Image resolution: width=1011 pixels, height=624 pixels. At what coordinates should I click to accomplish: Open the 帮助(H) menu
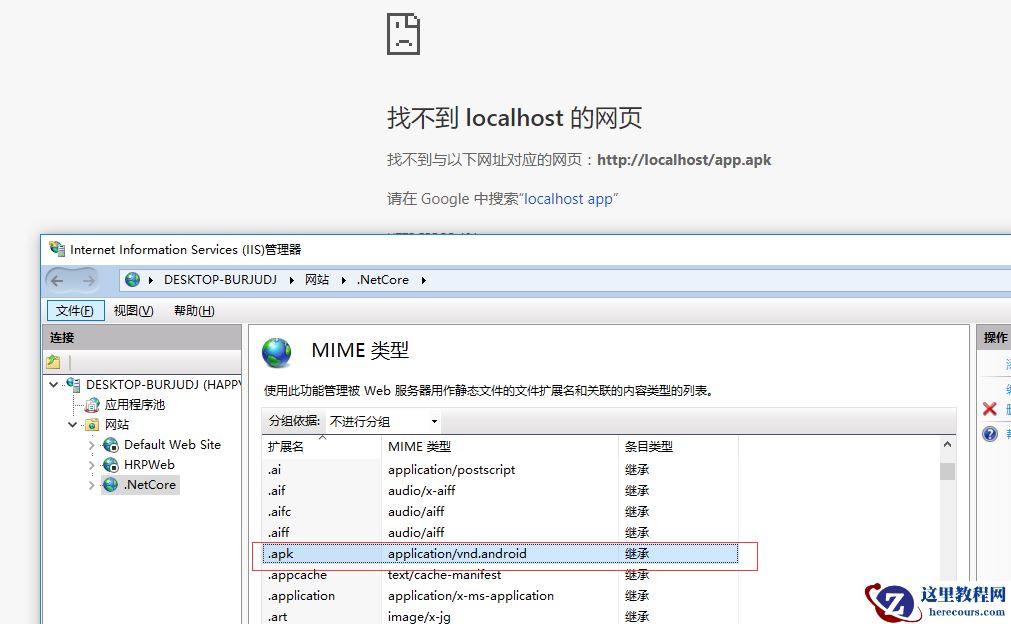pos(194,311)
